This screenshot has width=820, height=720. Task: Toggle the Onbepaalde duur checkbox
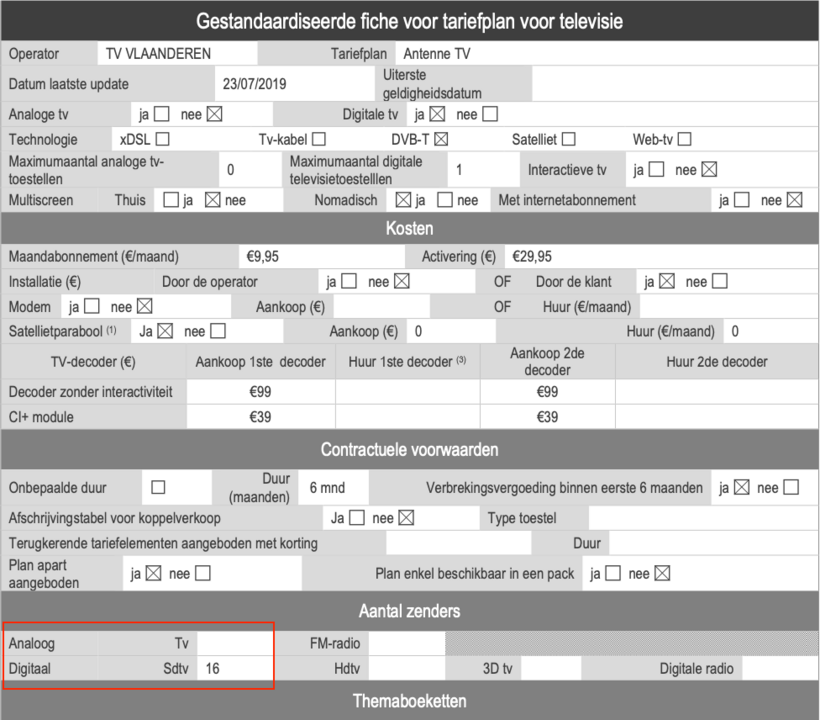(x=158, y=488)
